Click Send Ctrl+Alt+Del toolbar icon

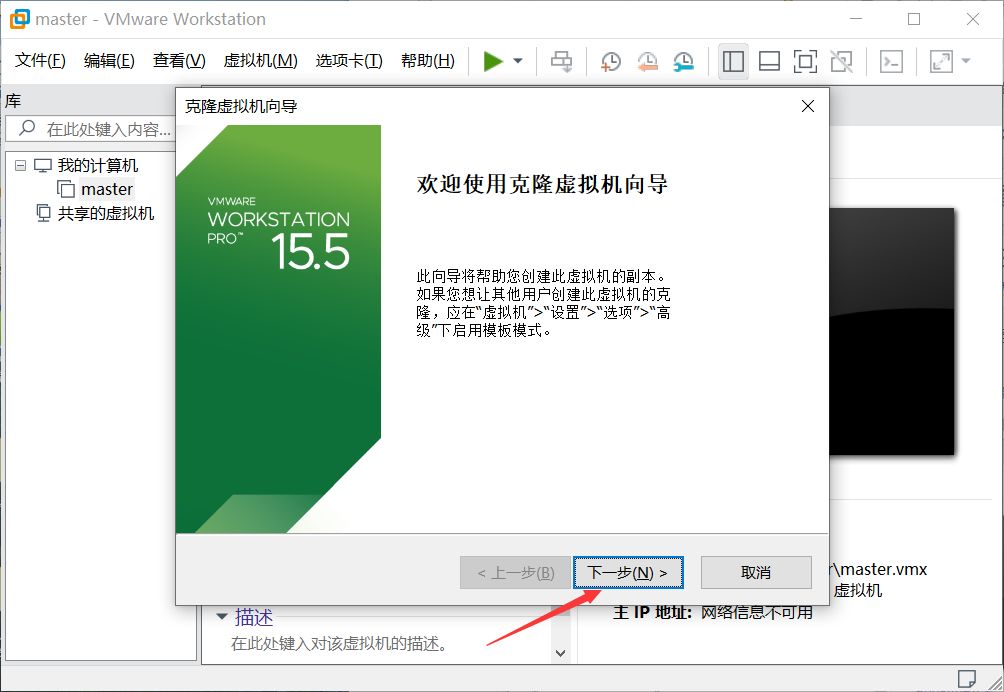coord(562,61)
